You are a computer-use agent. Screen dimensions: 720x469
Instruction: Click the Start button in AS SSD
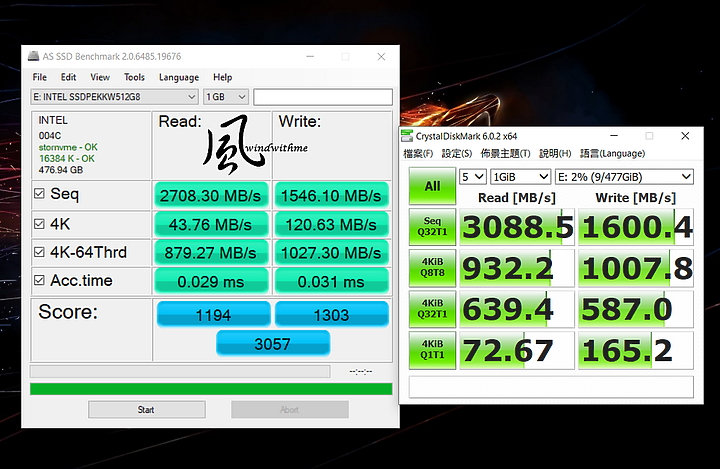pyautogui.click(x=146, y=410)
